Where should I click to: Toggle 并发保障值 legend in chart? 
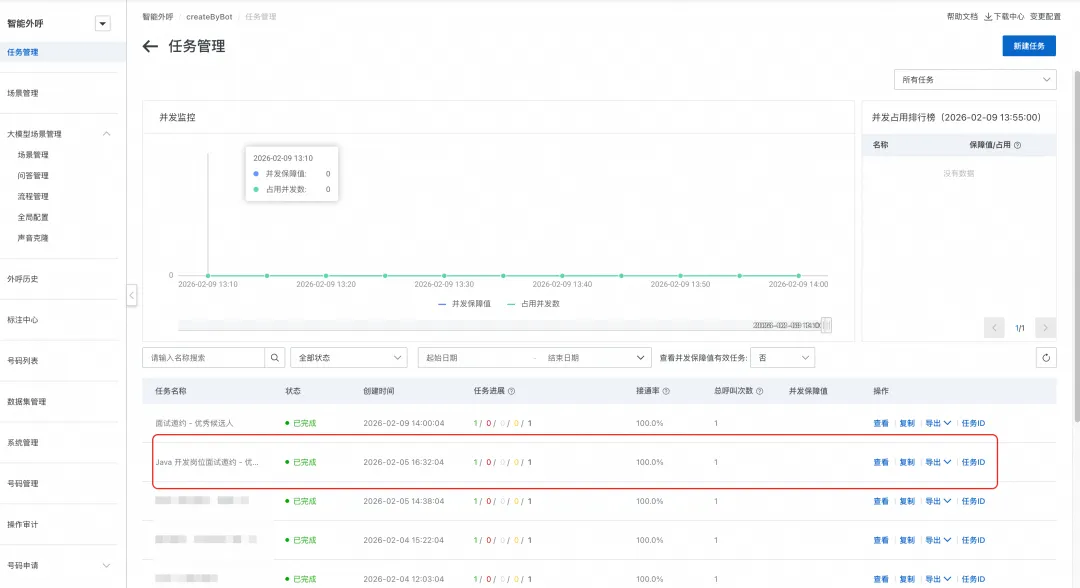click(464, 304)
